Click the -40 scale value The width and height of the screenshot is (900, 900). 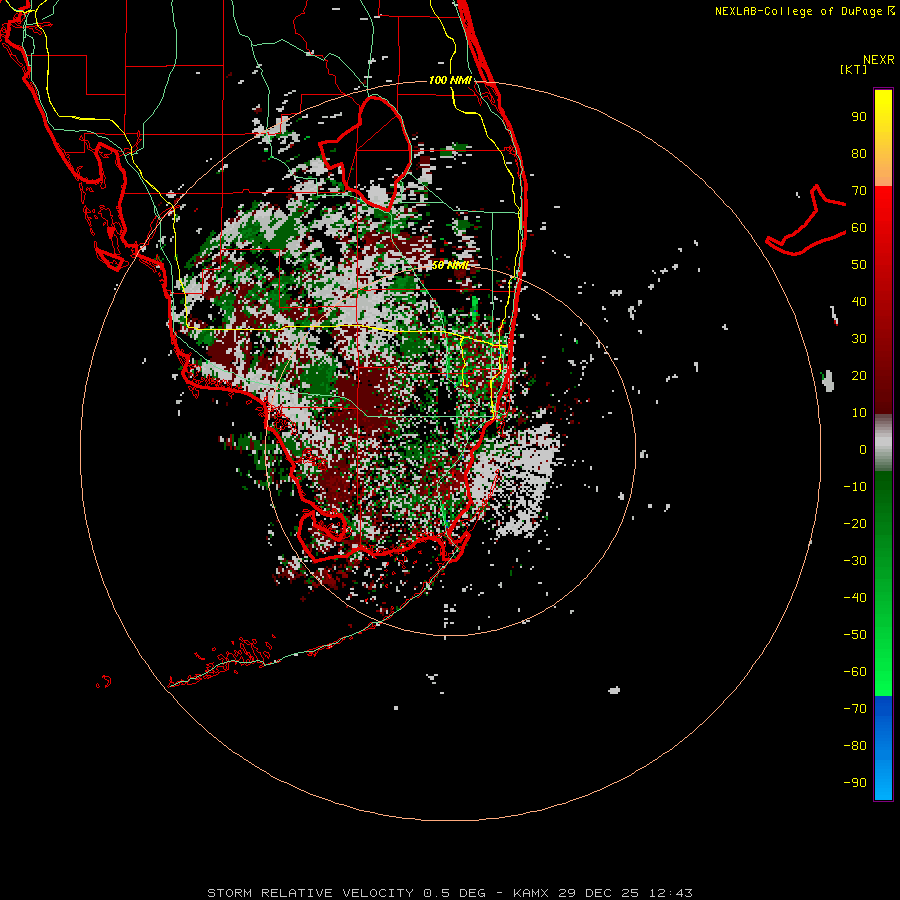click(x=855, y=598)
